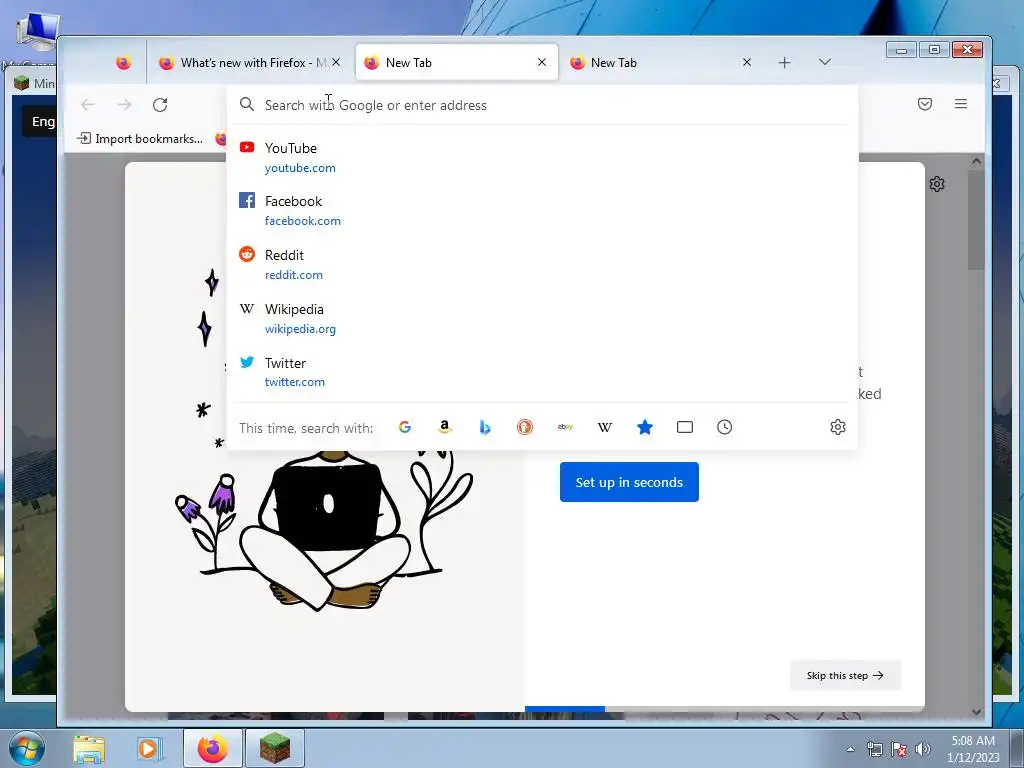Click Firefox taskbar button
This screenshot has height=768, width=1024.
coord(213,748)
